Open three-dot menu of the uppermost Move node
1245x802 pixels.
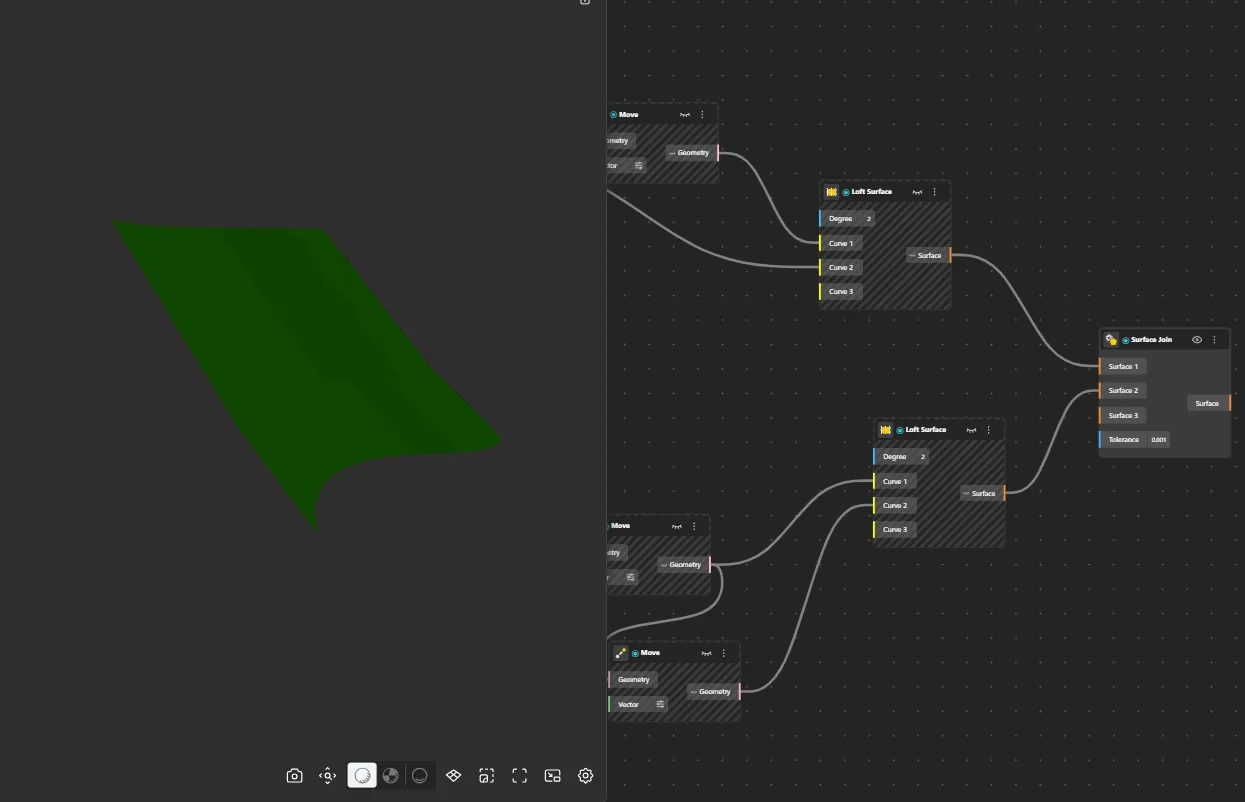point(702,115)
